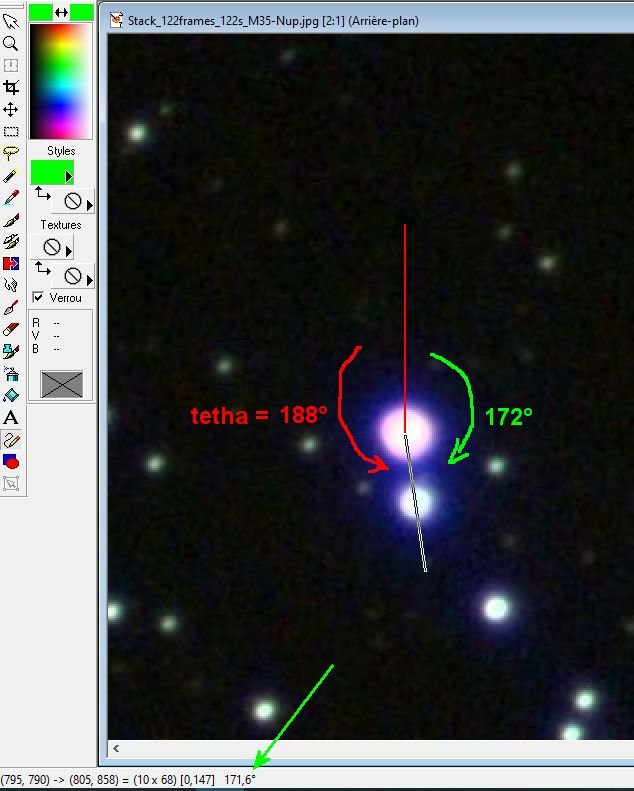Select the Airbrush spray can tool
The height and width of the screenshot is (791, 634).
11,373
